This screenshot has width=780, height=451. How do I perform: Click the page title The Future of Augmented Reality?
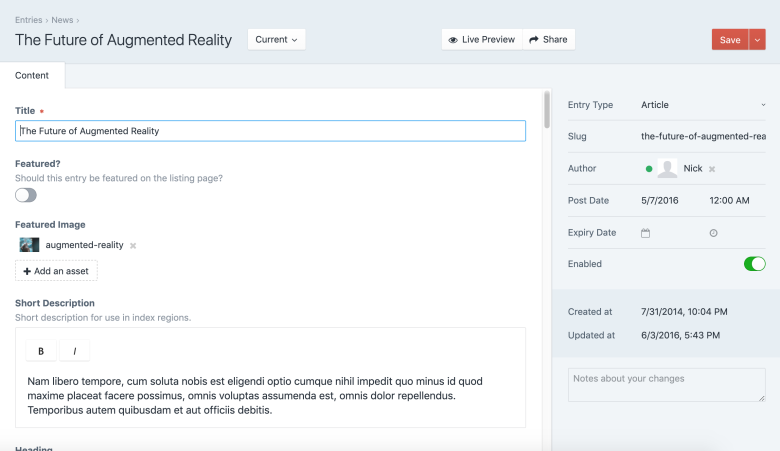pos(123,40)
